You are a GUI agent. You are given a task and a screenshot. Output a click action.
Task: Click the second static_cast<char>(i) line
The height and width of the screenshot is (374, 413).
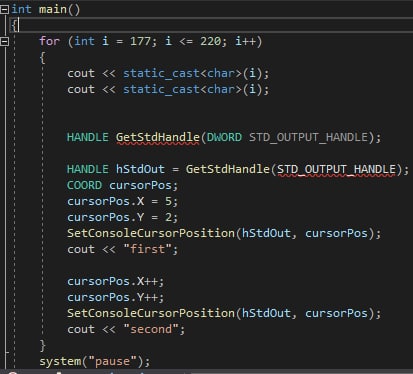[168, 89]
